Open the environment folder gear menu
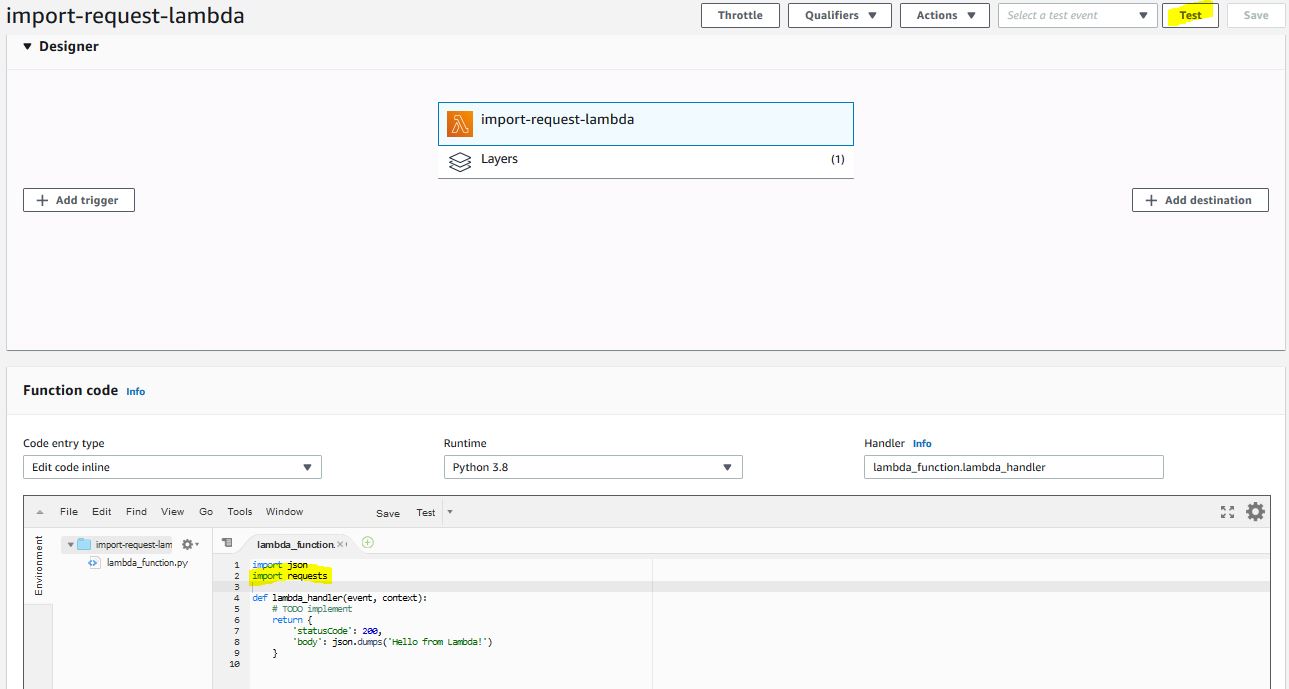1289x689 pixels. 188,545
